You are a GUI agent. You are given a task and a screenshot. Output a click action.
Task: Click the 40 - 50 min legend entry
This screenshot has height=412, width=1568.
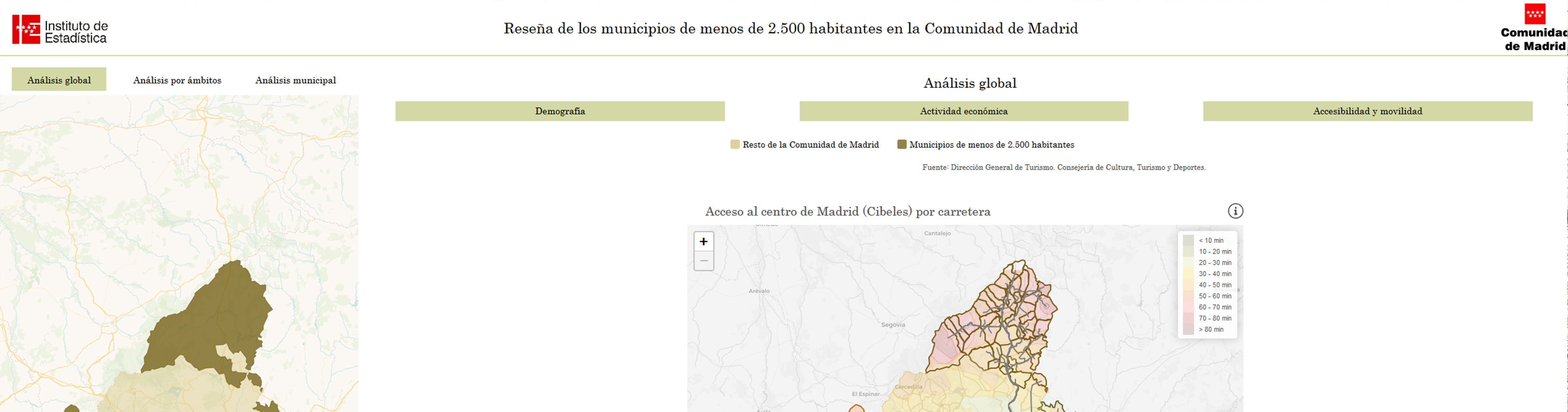click(1207, 285)
